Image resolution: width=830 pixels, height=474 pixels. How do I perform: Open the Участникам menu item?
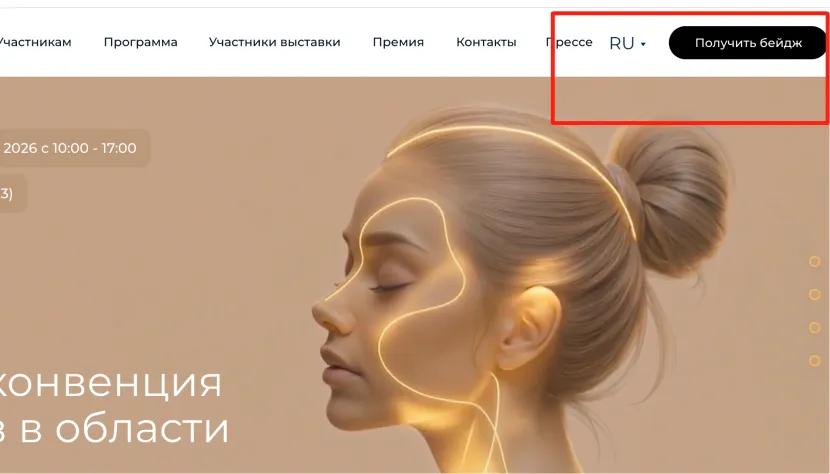point(35,42)
